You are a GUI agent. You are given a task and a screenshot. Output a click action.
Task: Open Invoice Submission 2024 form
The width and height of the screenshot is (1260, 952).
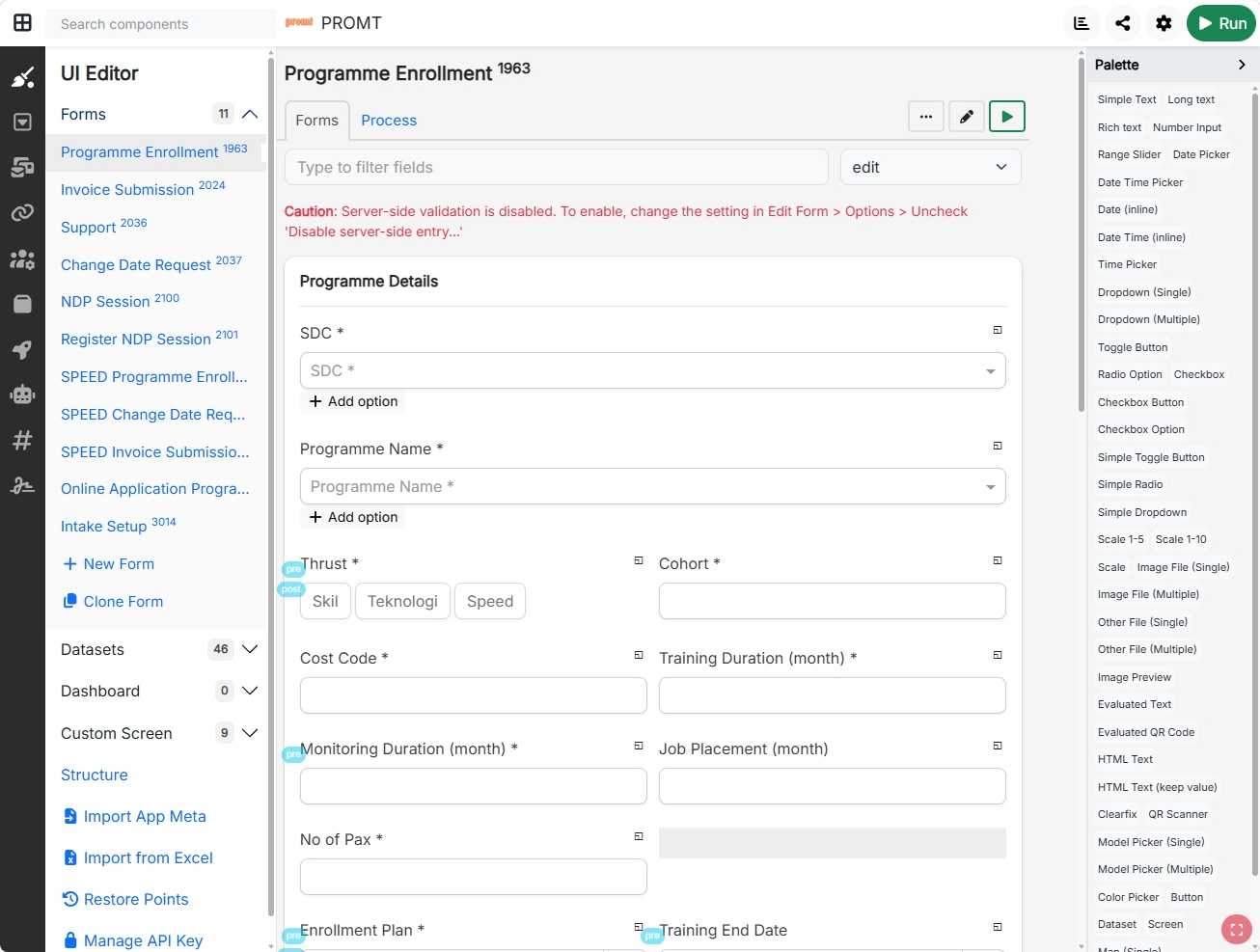click(143, 189)
